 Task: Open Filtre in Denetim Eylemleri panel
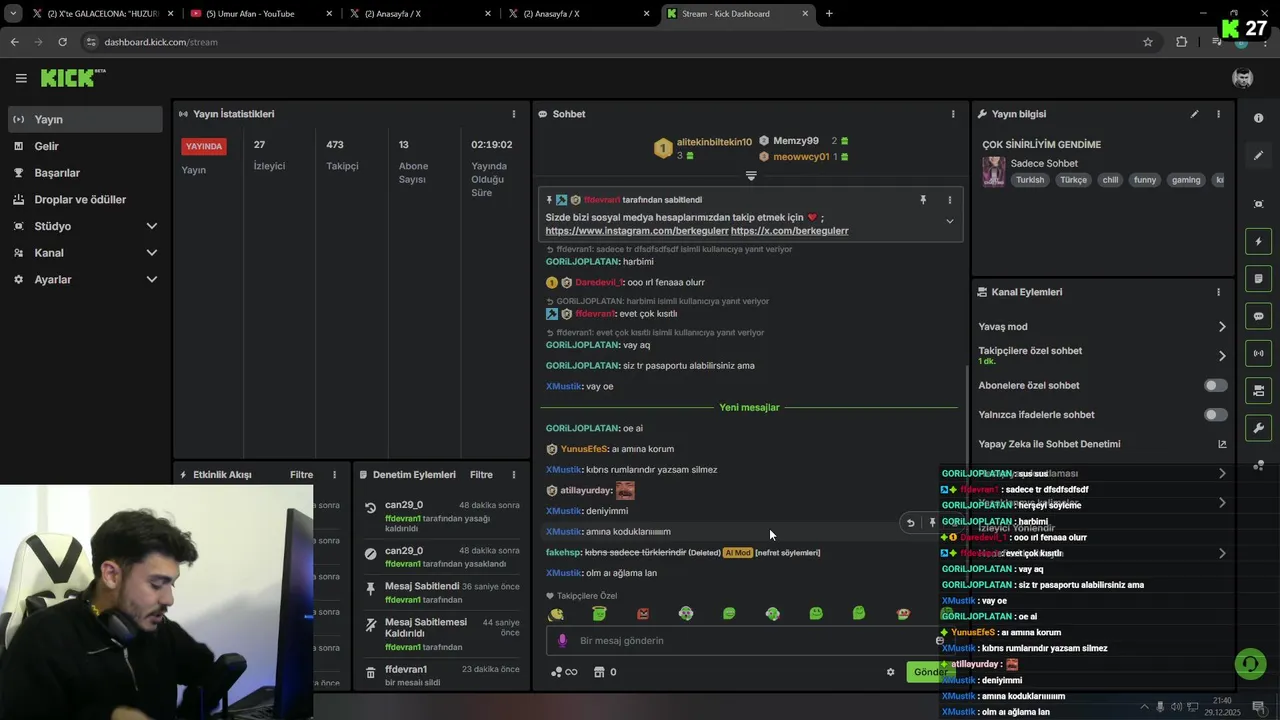481,475
